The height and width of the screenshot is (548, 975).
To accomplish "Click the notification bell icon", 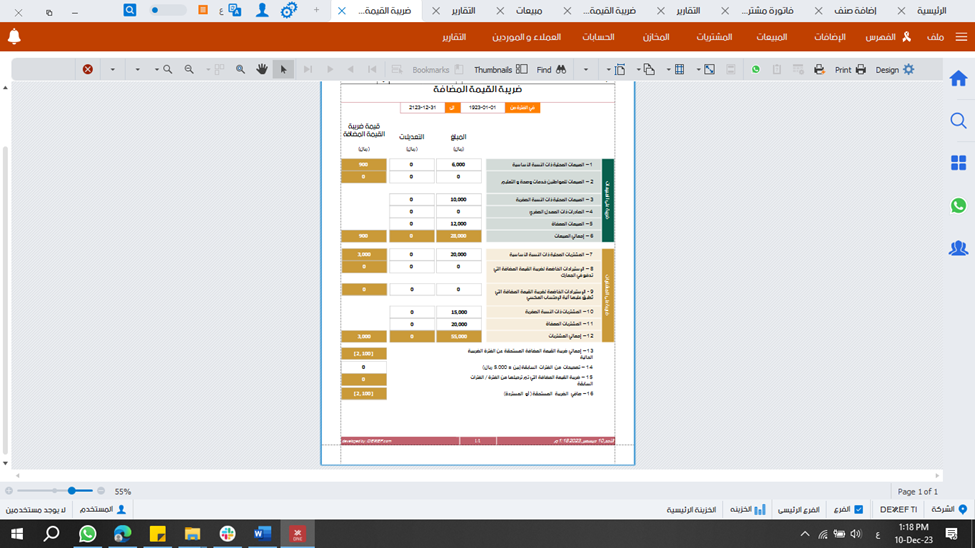I will point(14,37).
